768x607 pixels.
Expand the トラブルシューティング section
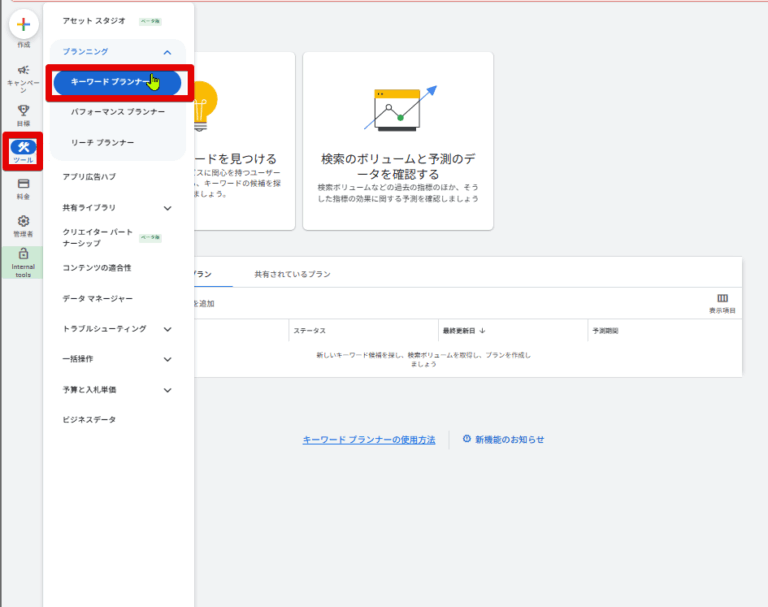[167, 329]
